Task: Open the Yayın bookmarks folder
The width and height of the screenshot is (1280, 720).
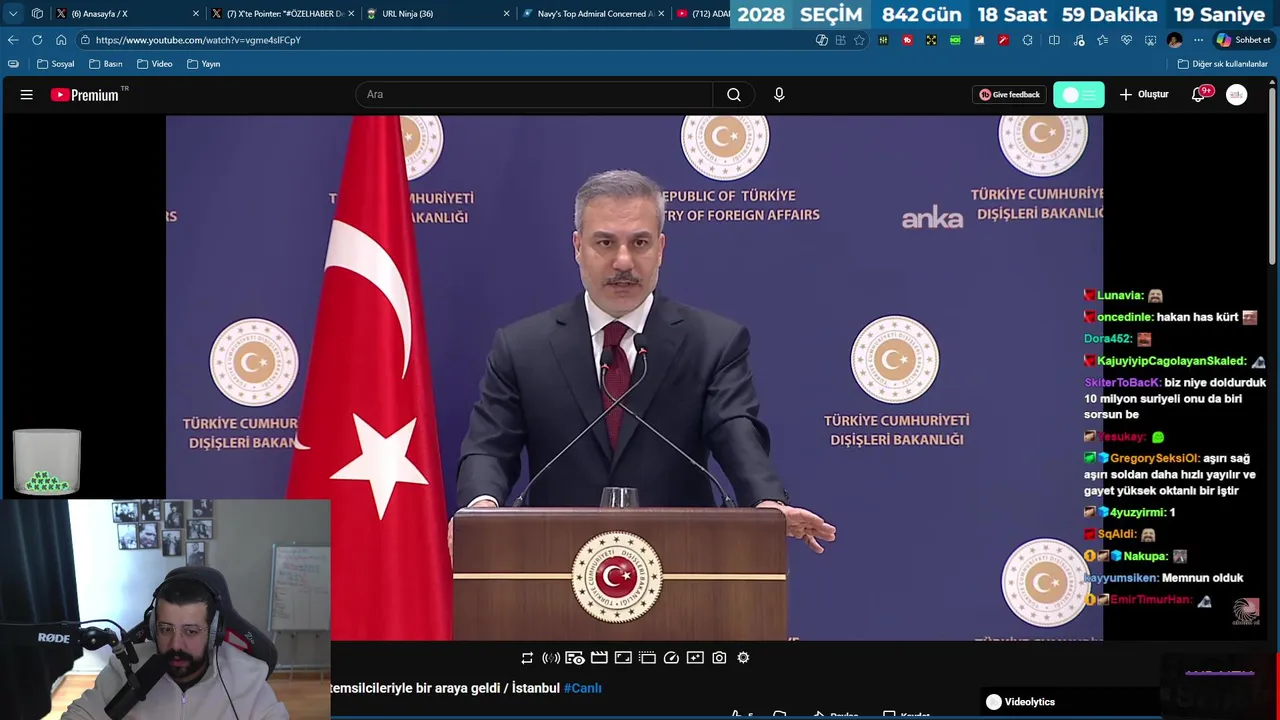Action: pos(204,64)
